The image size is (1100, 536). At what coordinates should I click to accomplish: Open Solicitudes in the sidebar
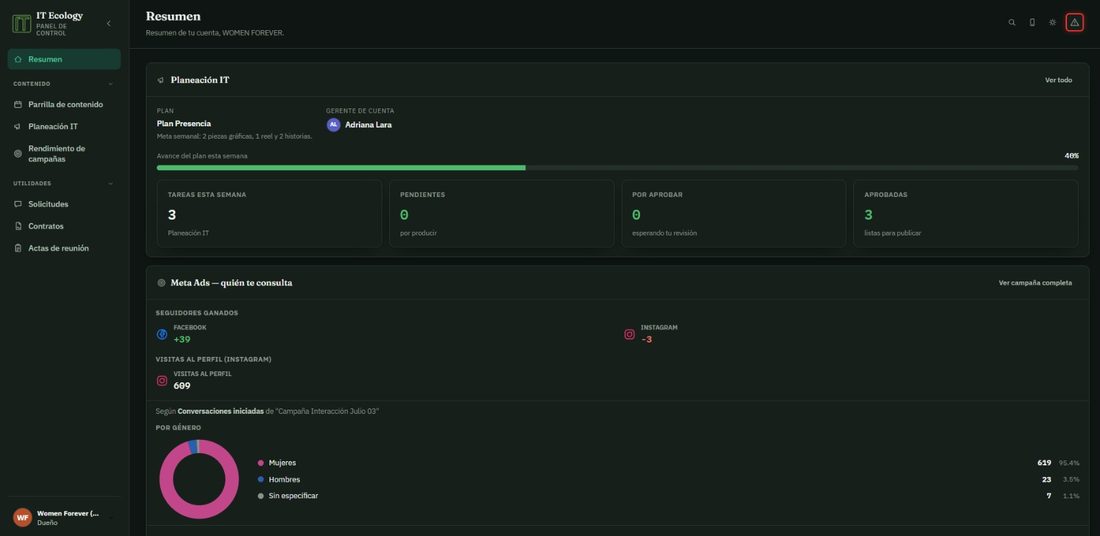[64, 204]
